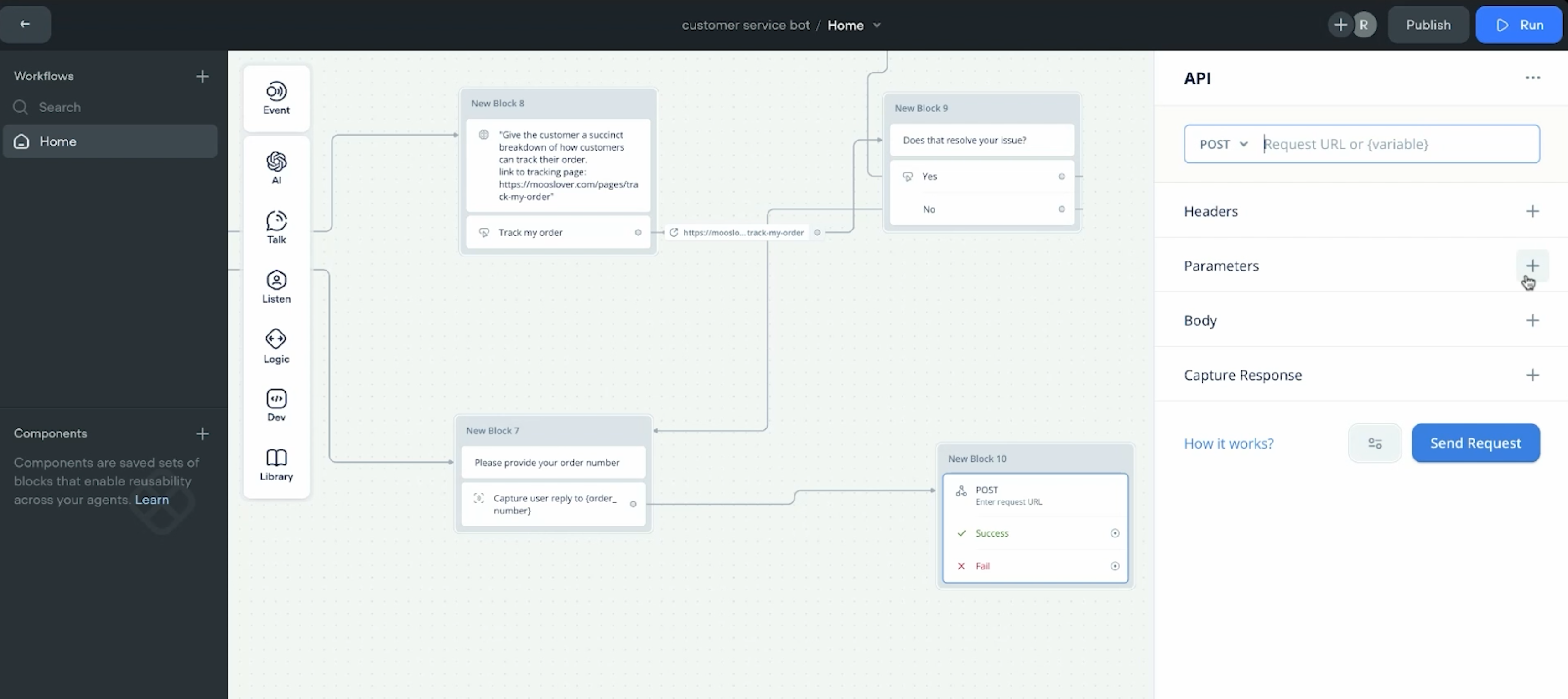Open the How it works link
1568x699 pixels.
click(x=1228, y=443)
